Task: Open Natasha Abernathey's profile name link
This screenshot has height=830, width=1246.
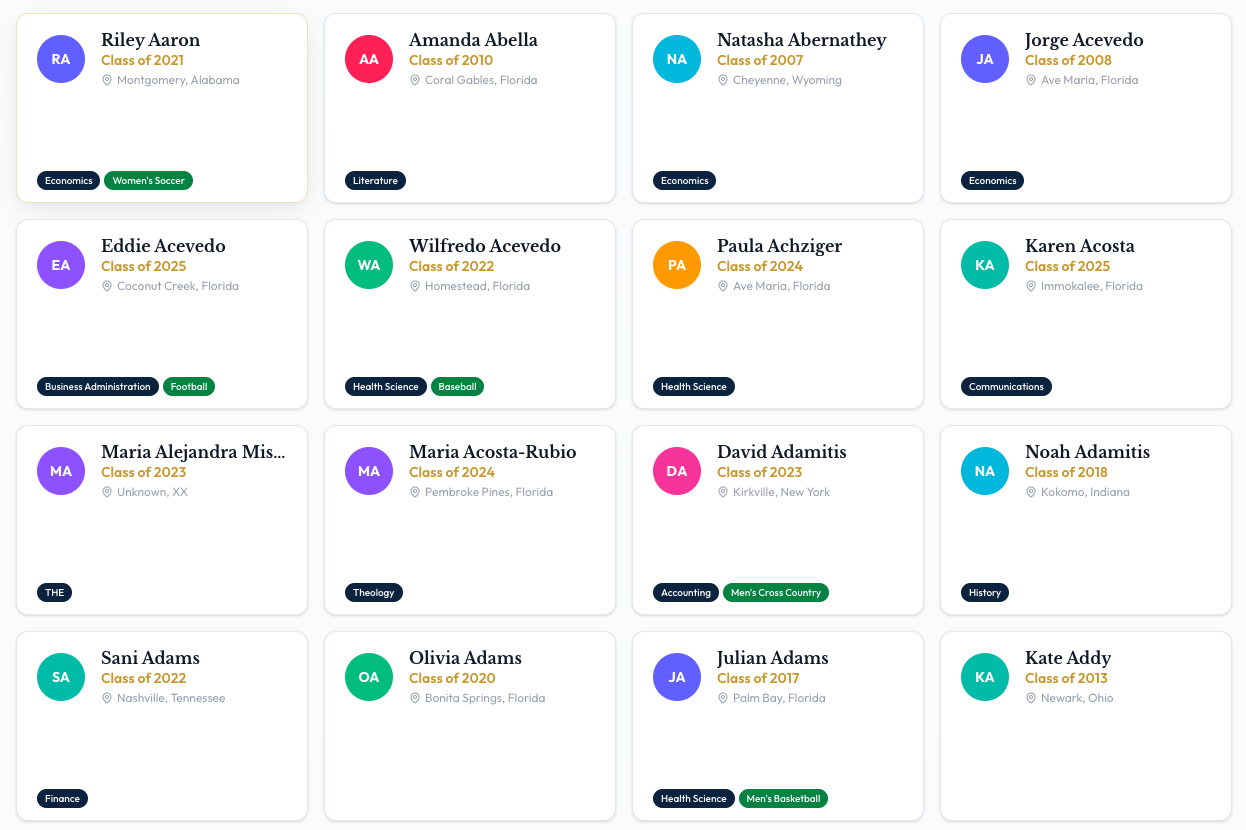Action: tap(802, 40)
